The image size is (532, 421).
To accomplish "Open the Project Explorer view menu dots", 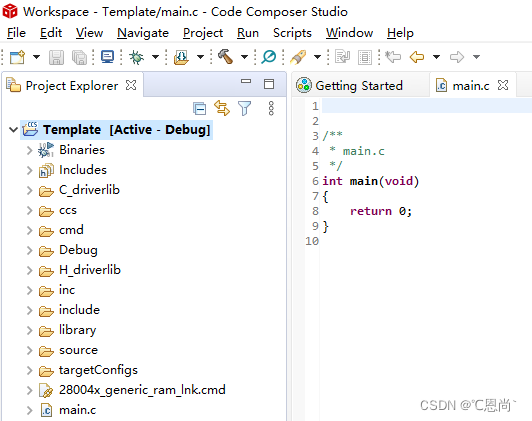I will (271, 108).
